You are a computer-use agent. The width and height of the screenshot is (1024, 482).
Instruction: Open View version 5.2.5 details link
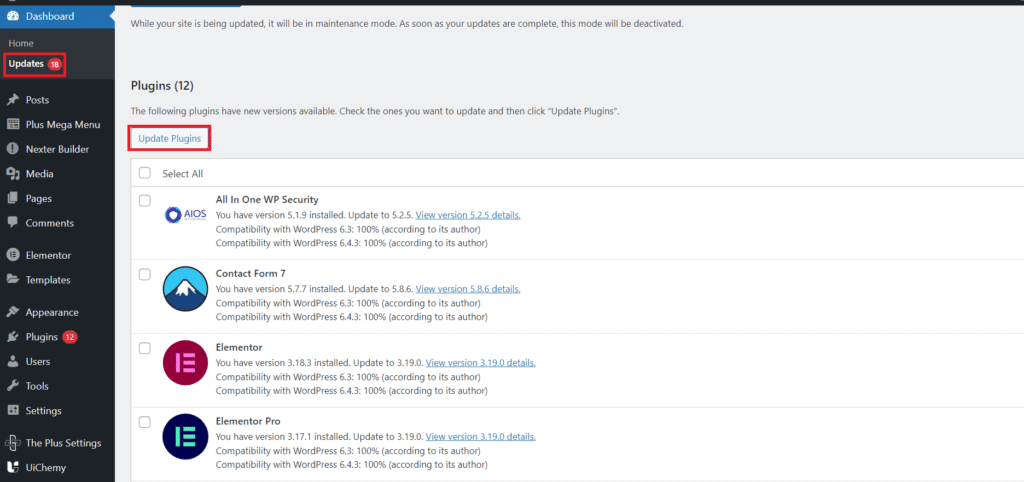tap(468, 215)
